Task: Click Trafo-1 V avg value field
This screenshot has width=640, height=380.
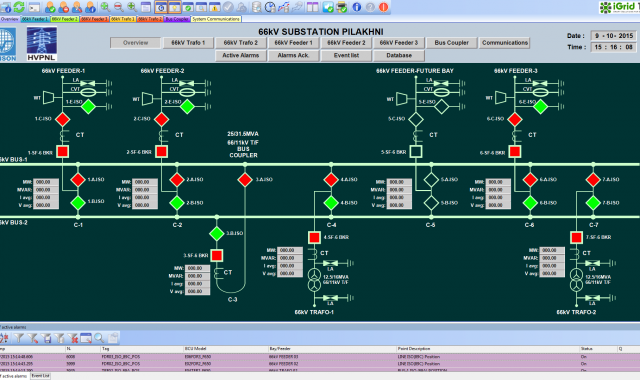Action: pos(290,273)
